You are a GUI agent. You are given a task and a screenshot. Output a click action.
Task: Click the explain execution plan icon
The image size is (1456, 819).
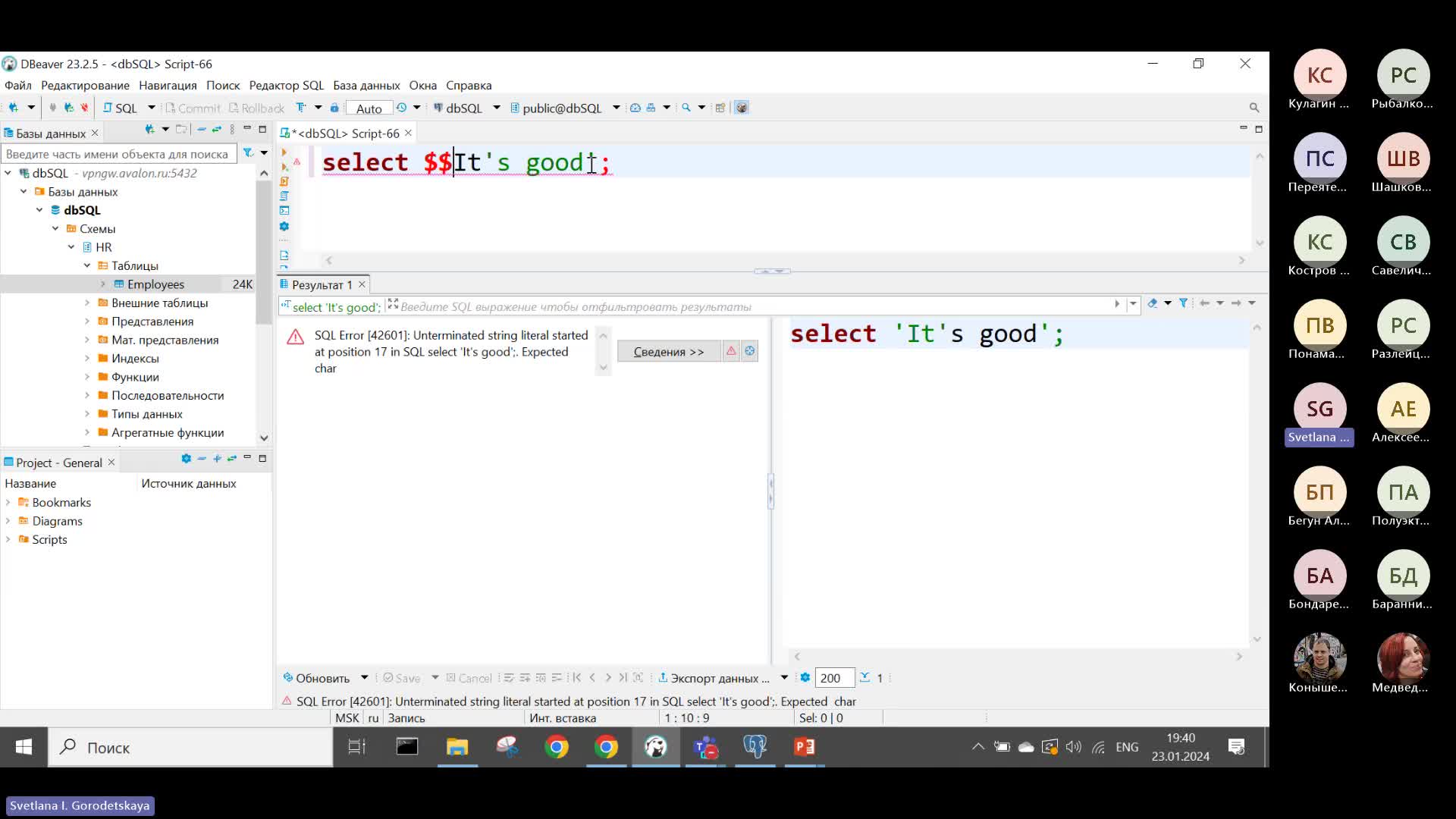(x=284, y=196)
